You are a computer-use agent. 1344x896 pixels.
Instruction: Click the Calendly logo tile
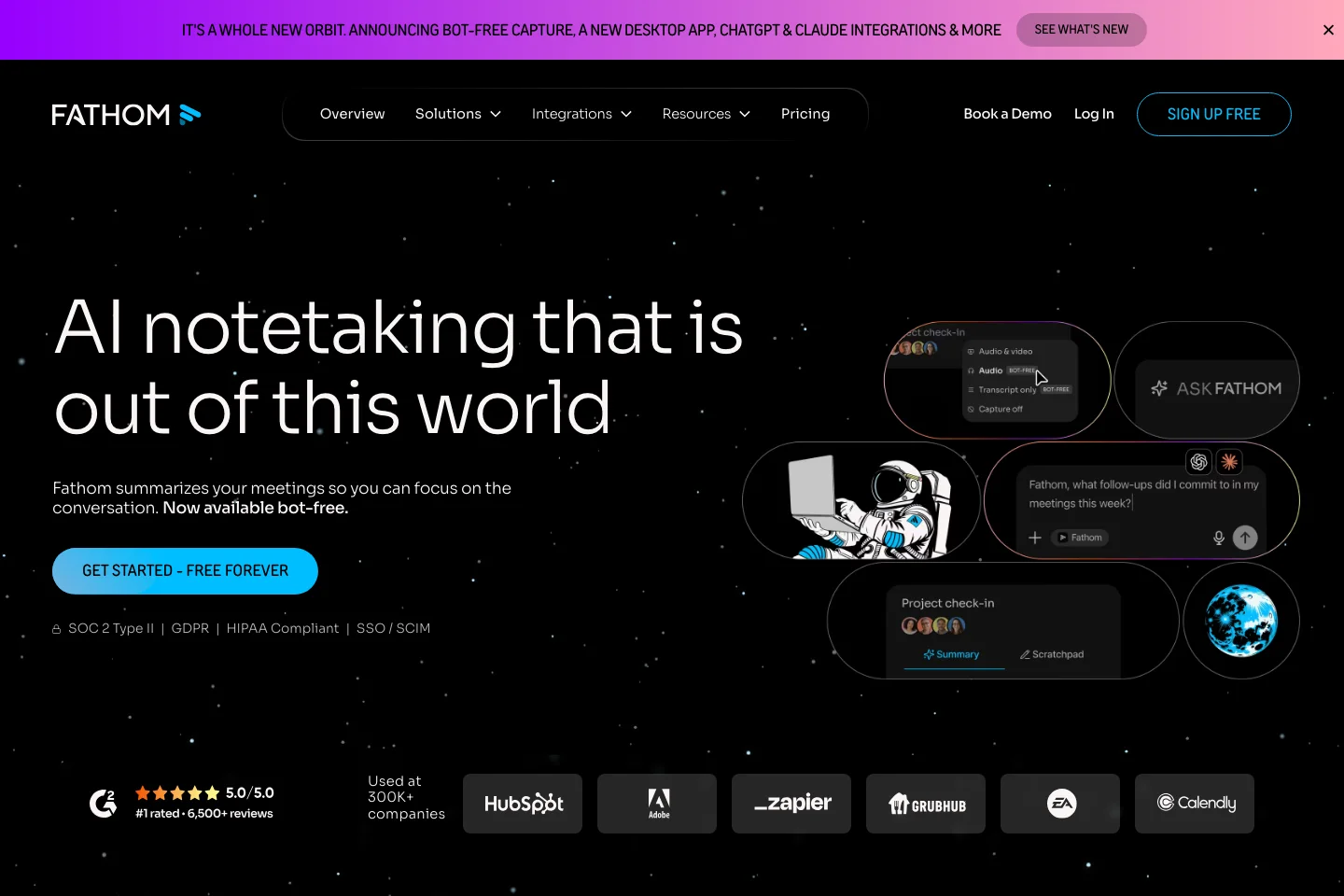pyautogui.click(x=1195, y=804)
